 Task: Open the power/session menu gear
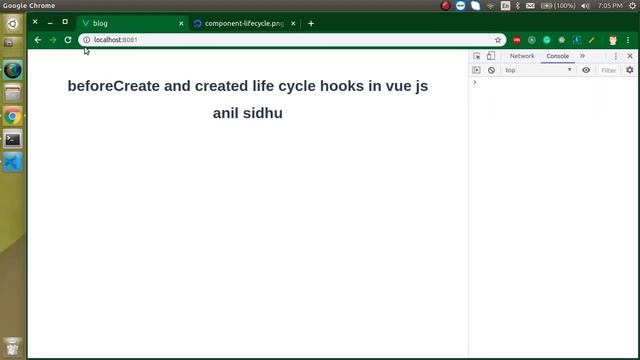632,6
